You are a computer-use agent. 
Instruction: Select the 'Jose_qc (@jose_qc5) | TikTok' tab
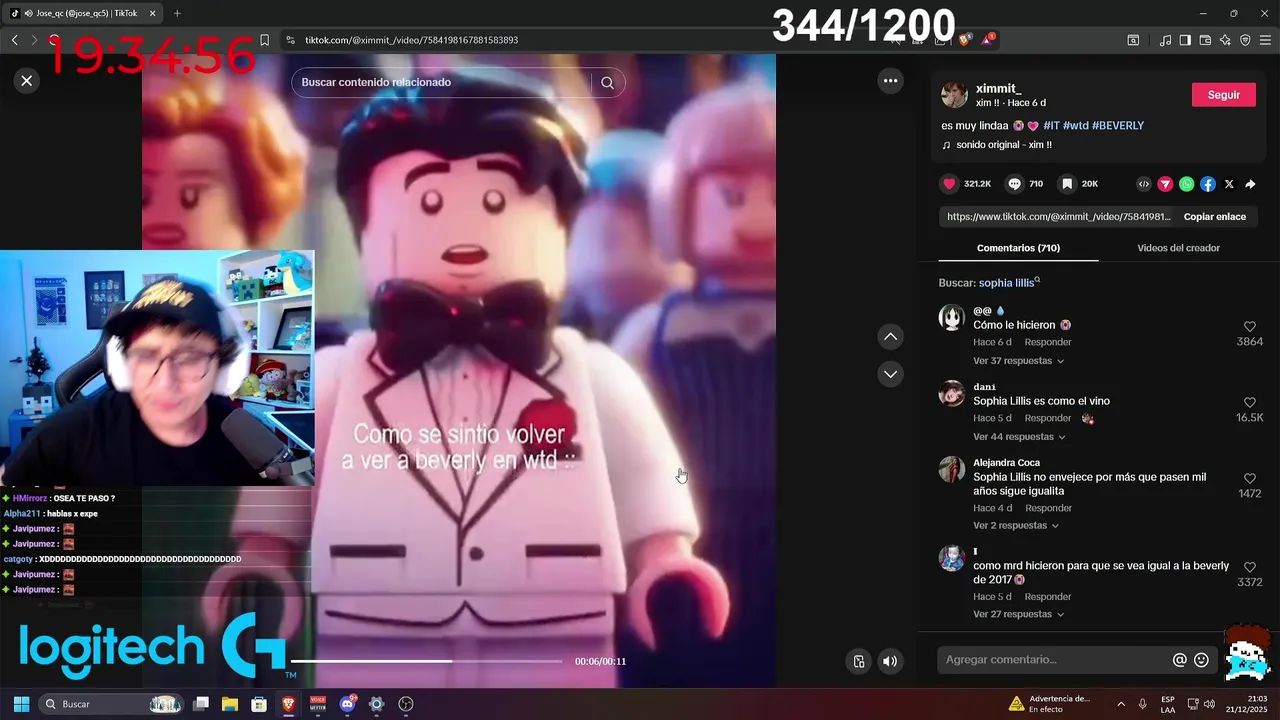point(84,13)
